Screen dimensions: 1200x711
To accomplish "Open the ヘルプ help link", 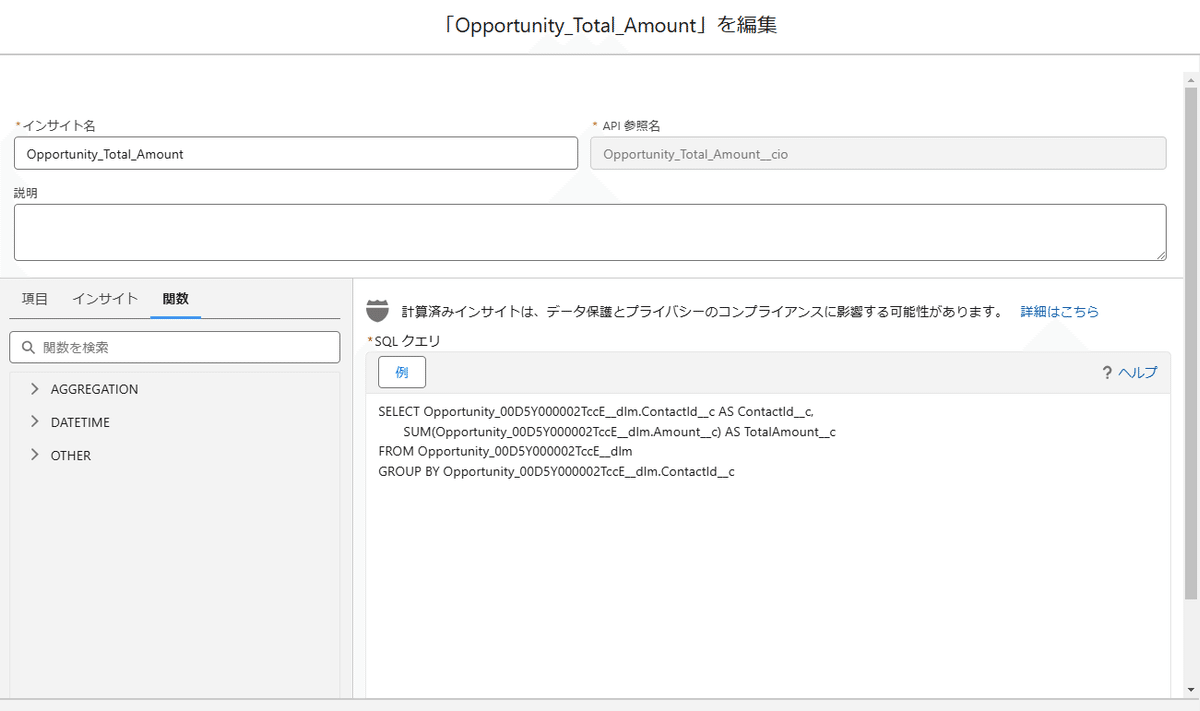I will 1137,373.
